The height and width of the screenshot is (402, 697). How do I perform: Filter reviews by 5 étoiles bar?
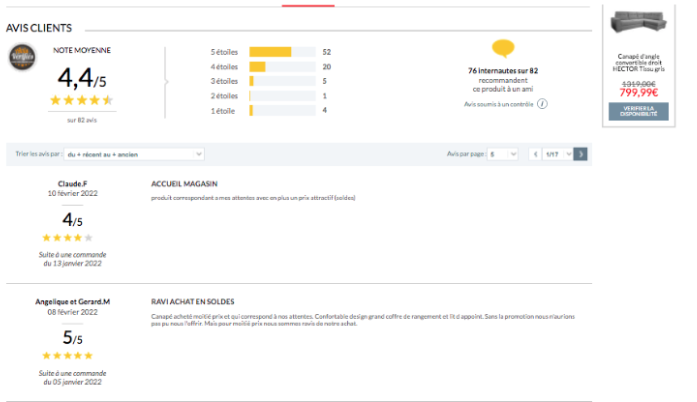[x=282, y=52]
